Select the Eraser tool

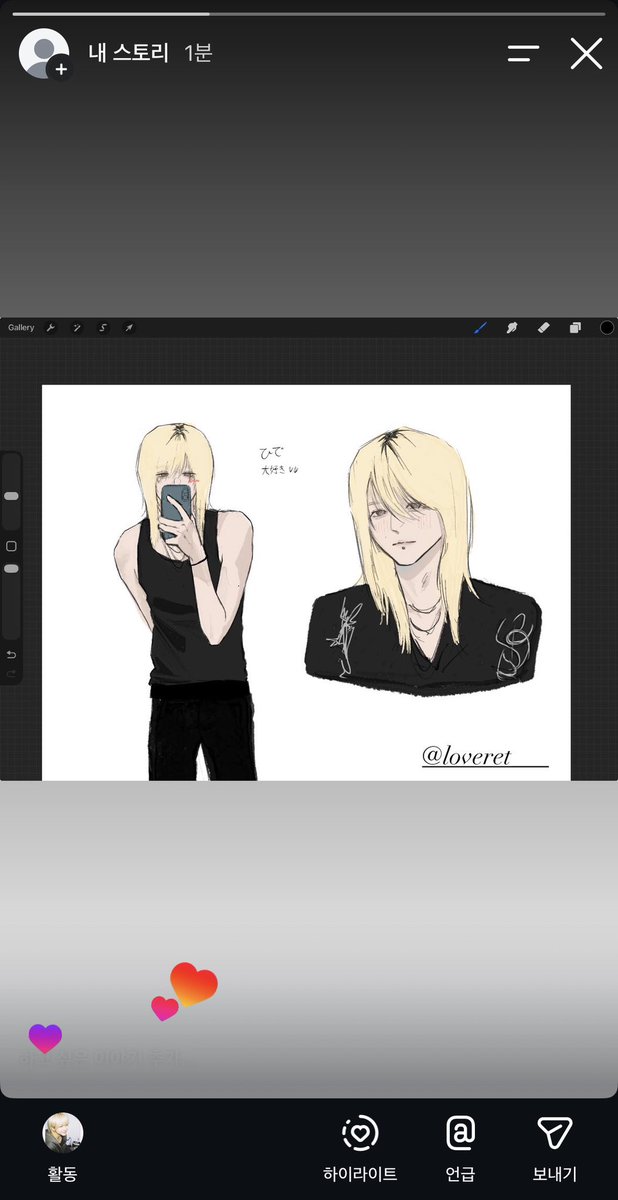pos(544,327)
